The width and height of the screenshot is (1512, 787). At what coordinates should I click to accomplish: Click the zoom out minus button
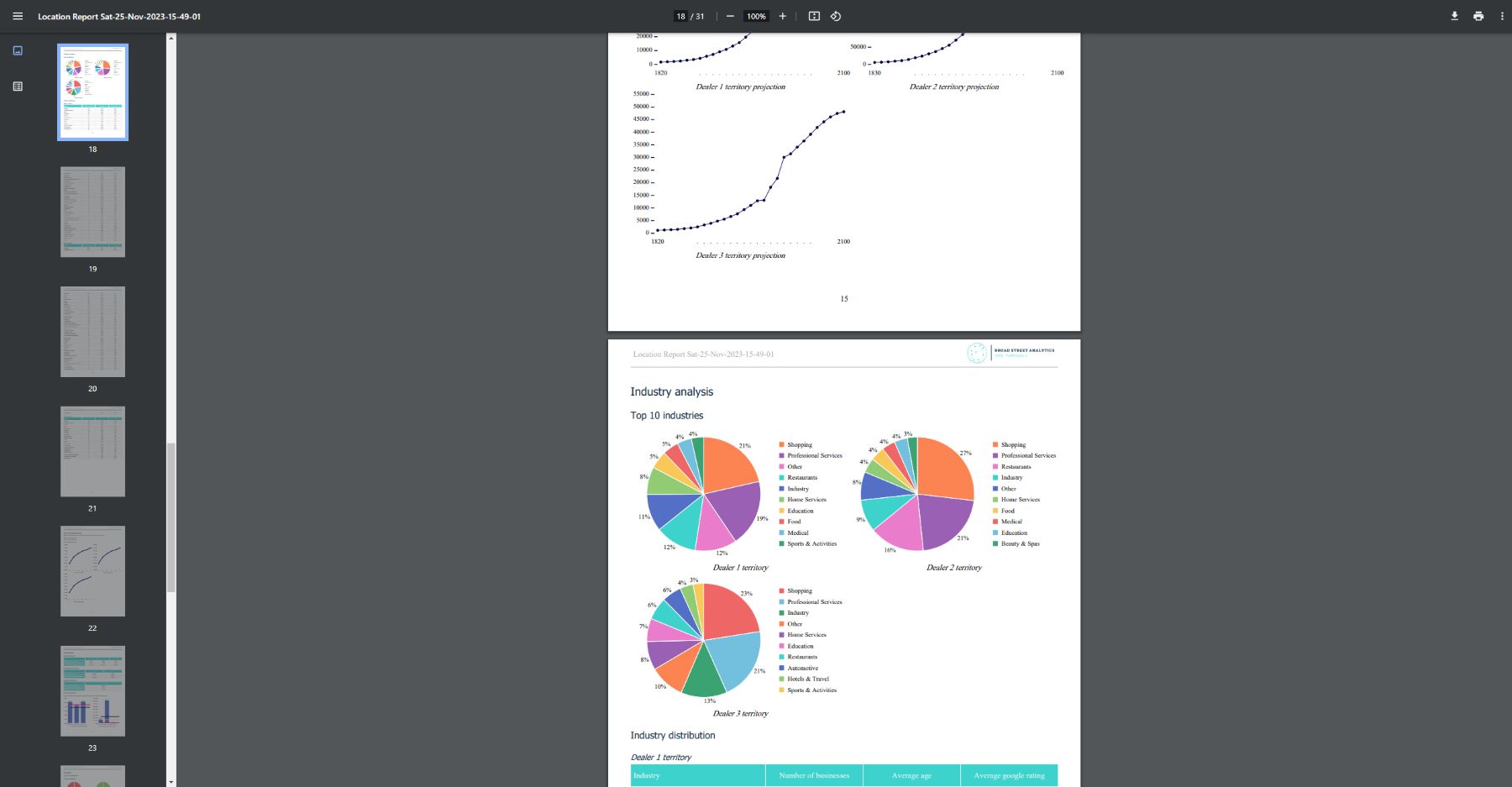coord(730,16)
